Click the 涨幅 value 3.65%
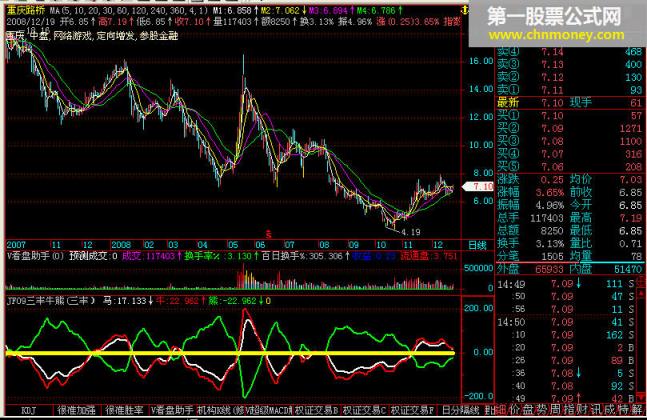Screen dimensions: 647x420 click(x=550, y=192)
